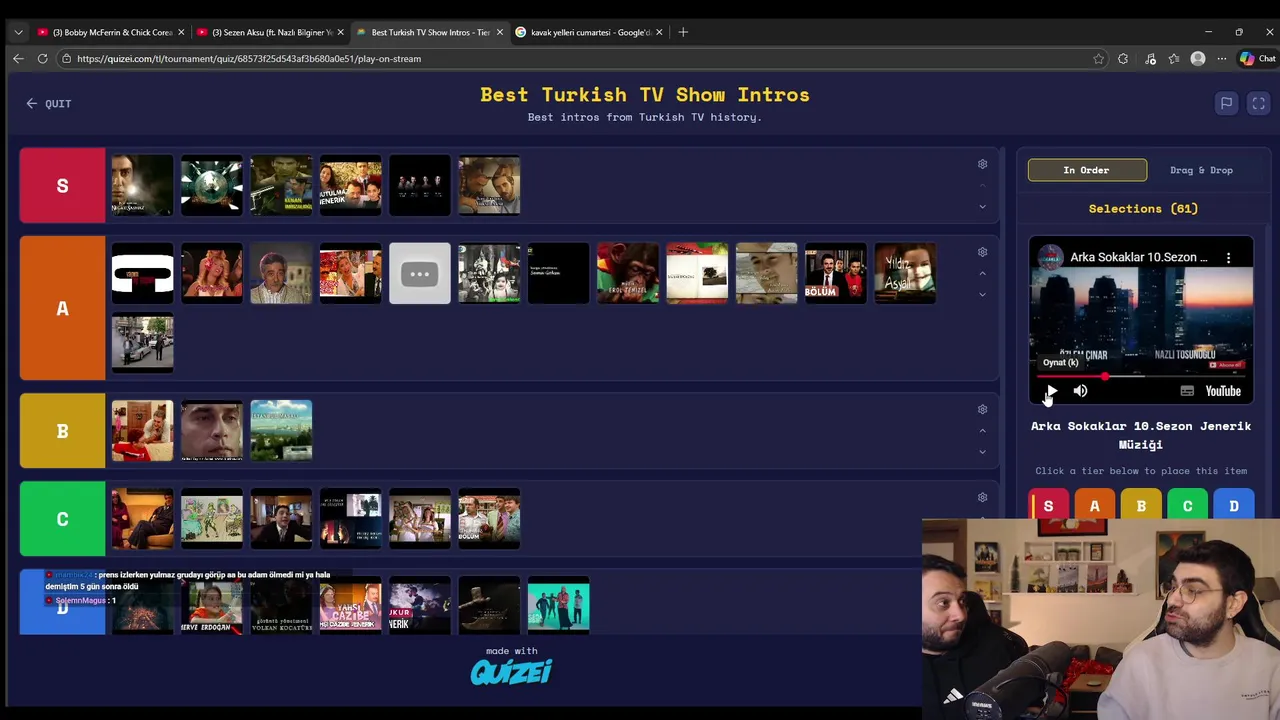Open settings gear for S tier
The height and width of the screenshot is (720, 1280).
click(x=982, y=164)
